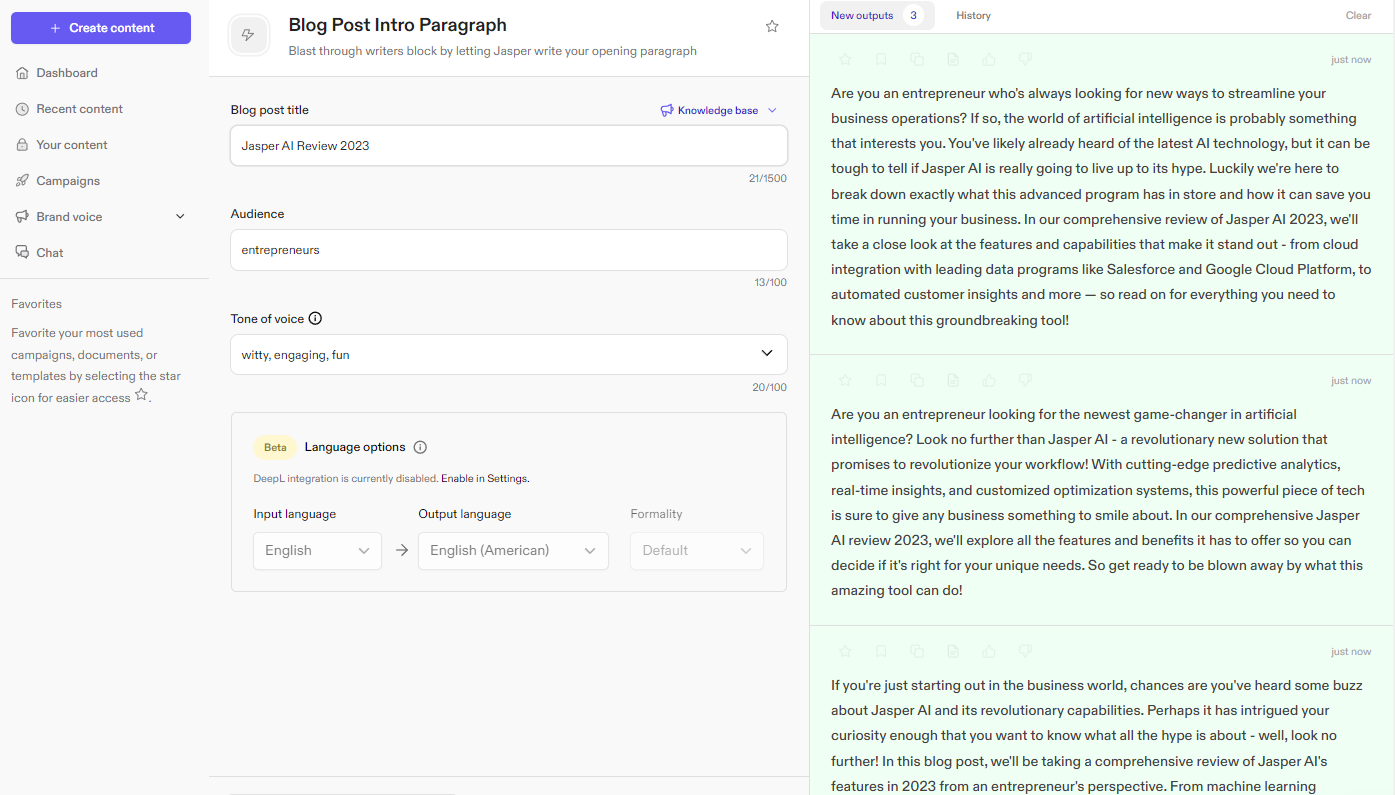Open the Formality Default dropdown
1395x795 pixels.
click(x=696, y=550)
